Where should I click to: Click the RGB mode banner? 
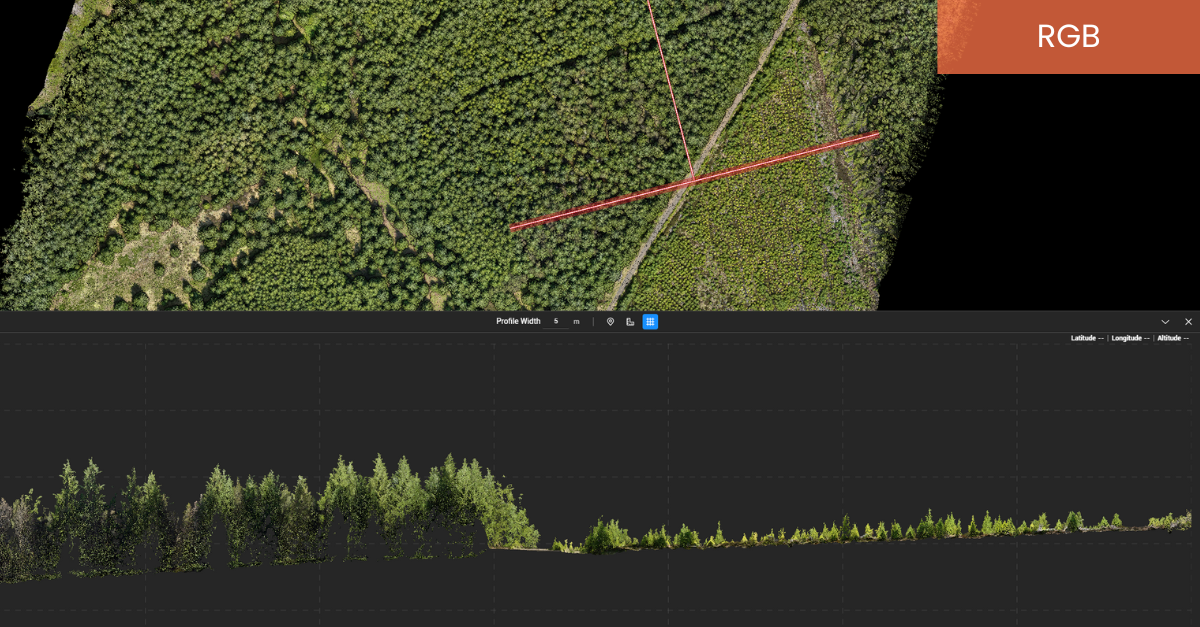(x=1068, y=37)
